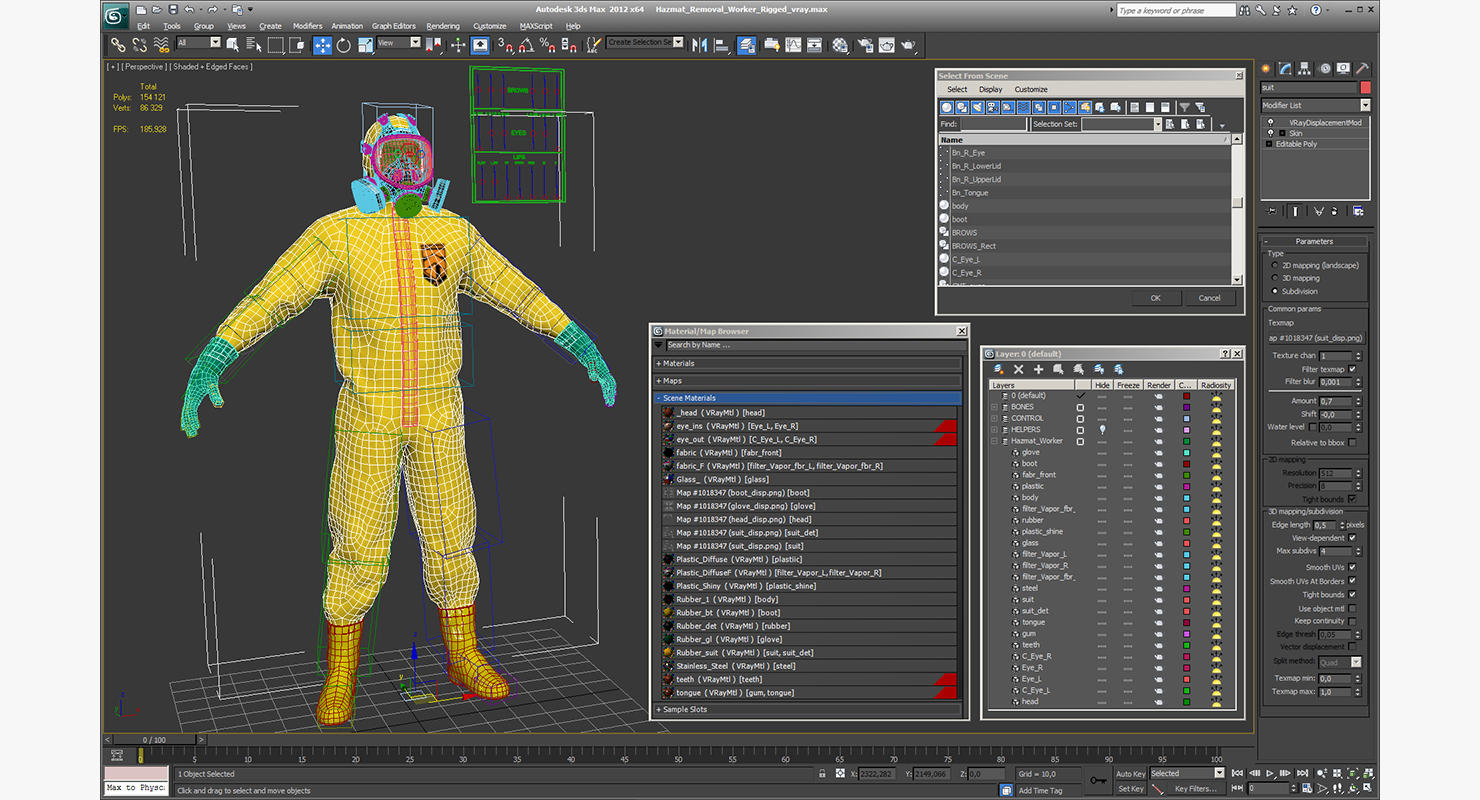Click the Play Animation button

coord(1270,773)
